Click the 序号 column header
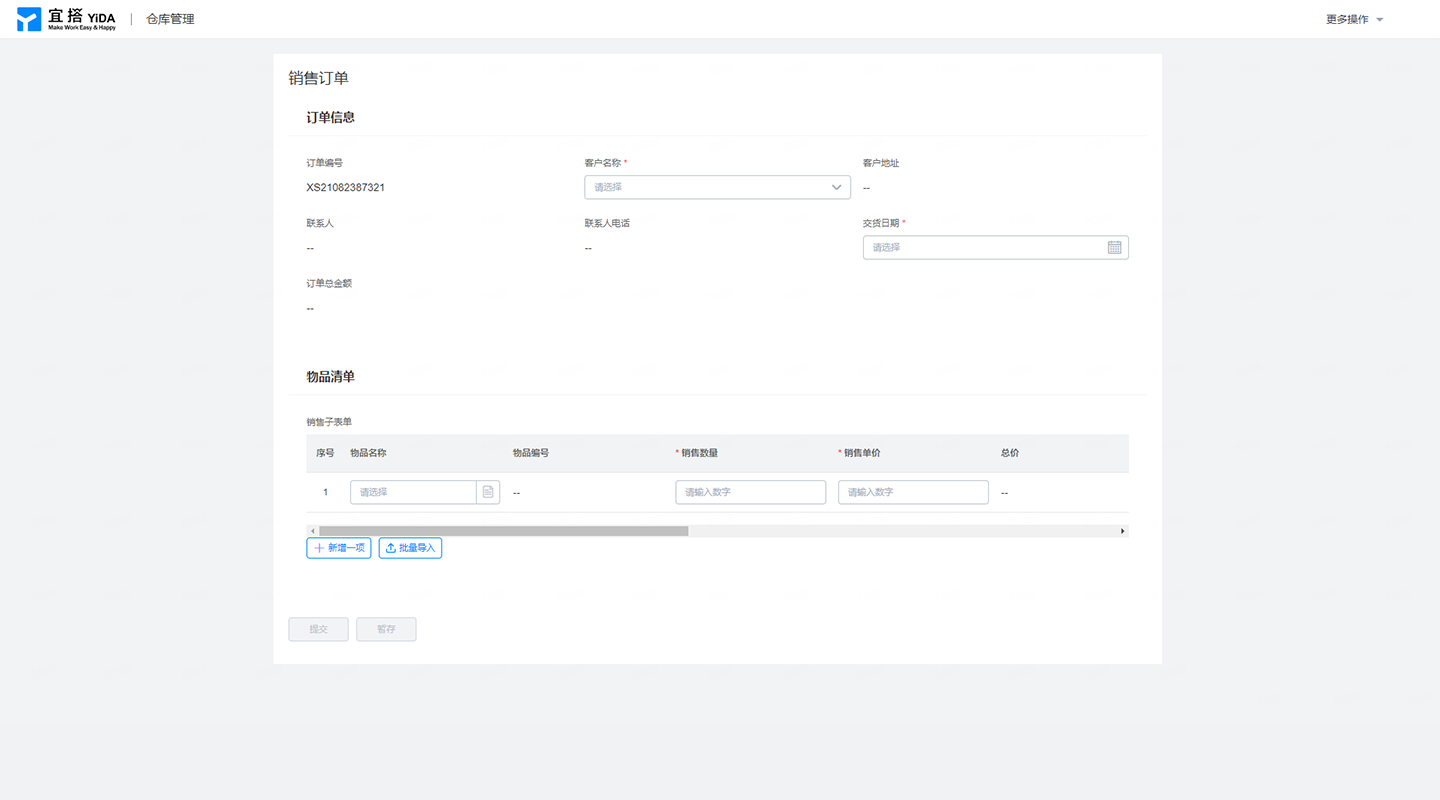Screen dimensions: 1440x800 325,453
